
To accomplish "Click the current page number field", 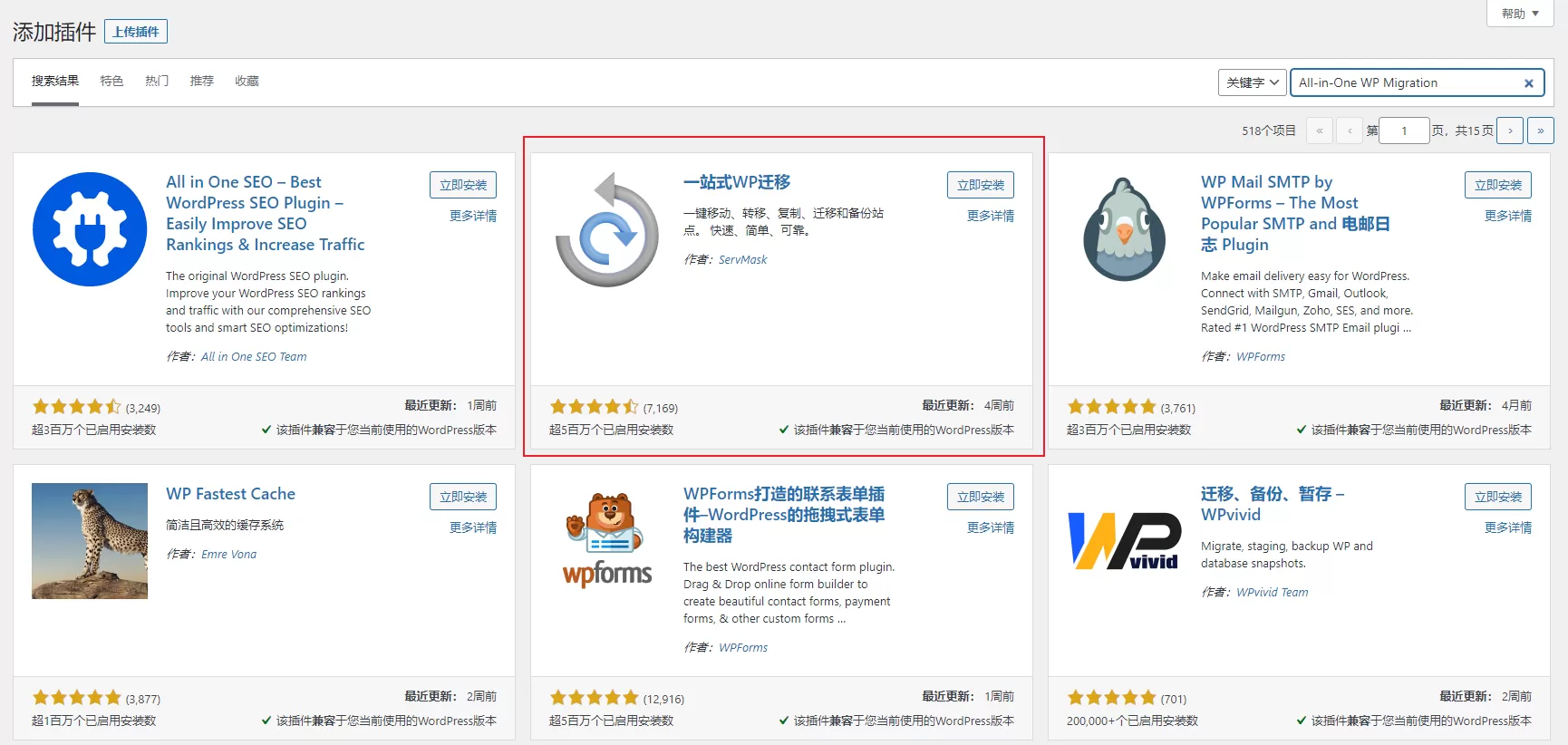I will [x=1404, y=131].
